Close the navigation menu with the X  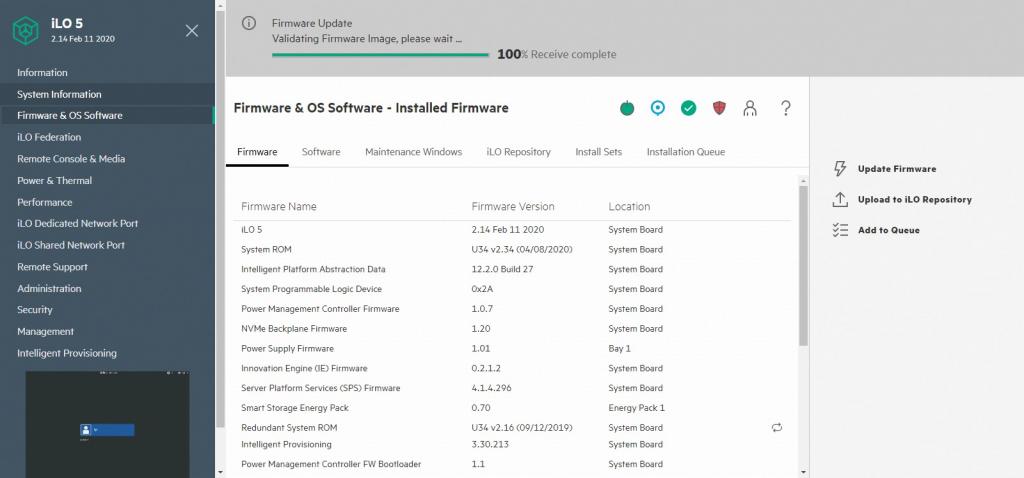coord(192,31)
